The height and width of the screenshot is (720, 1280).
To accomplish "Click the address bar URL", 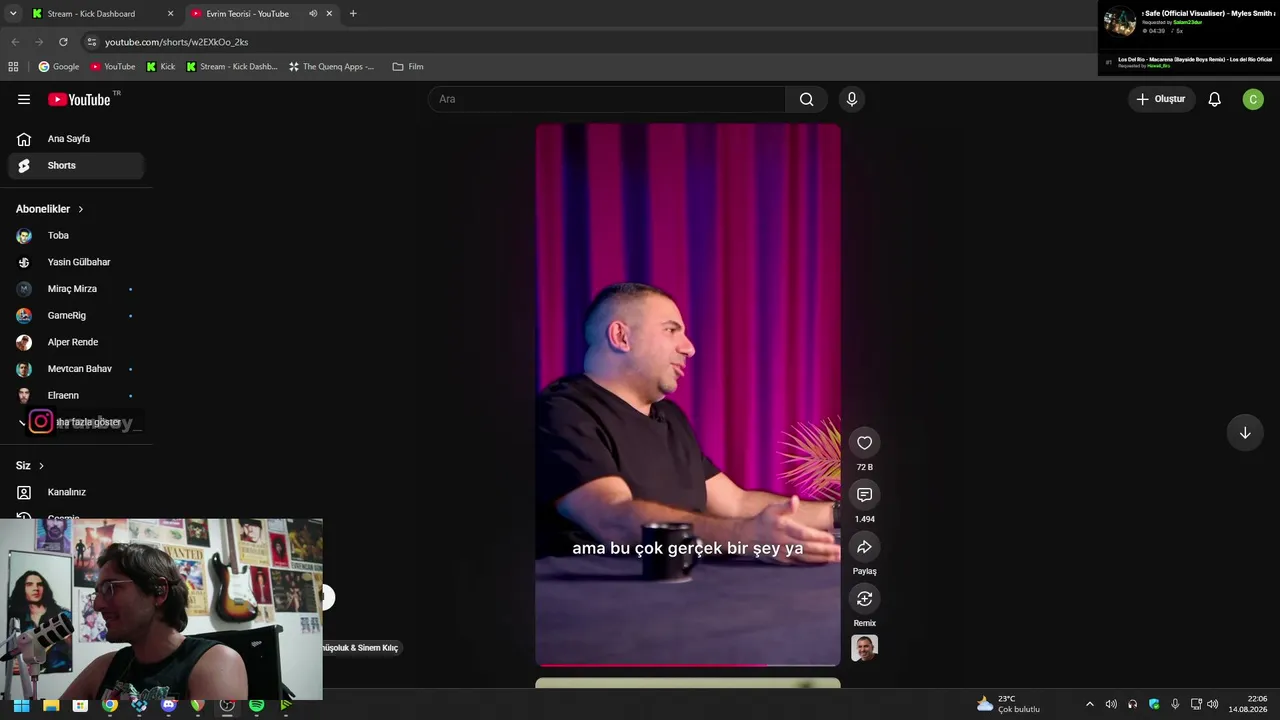I will 176,42.
